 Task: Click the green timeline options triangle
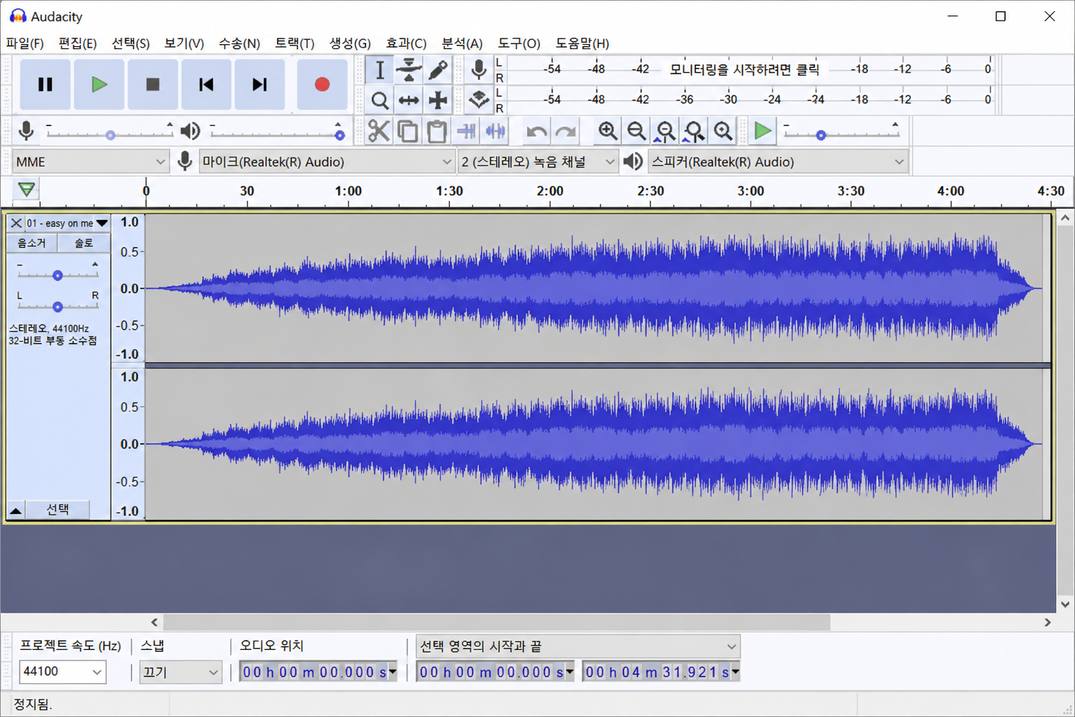click(26, 190)
